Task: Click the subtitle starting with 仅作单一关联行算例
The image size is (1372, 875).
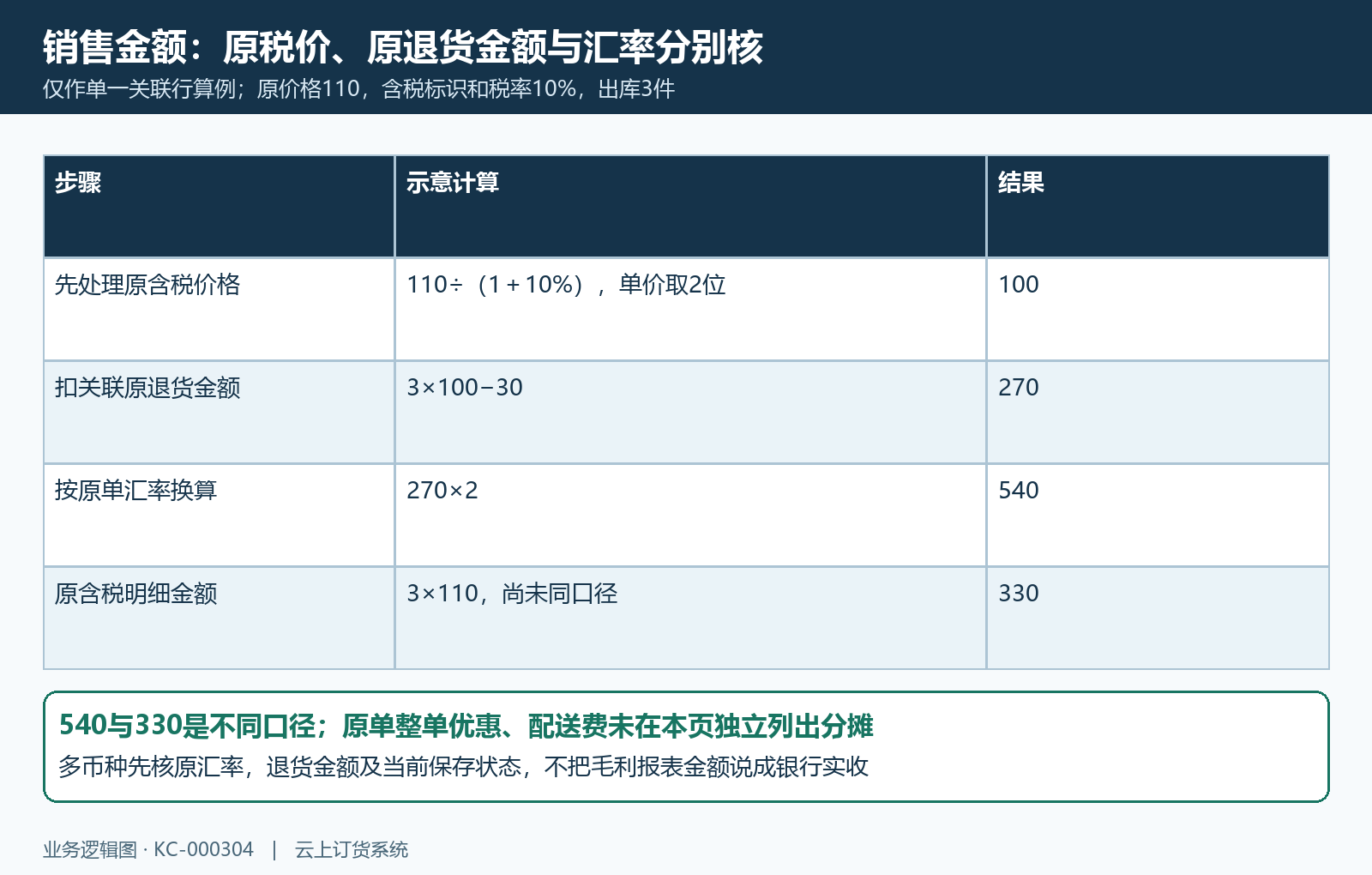Action: (358, 89)
